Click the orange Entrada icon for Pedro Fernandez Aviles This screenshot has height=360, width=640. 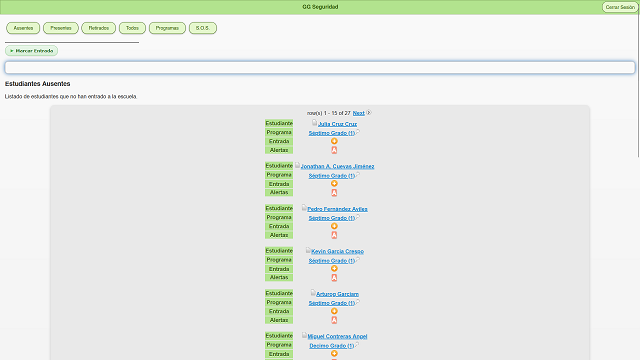(334, 226)
